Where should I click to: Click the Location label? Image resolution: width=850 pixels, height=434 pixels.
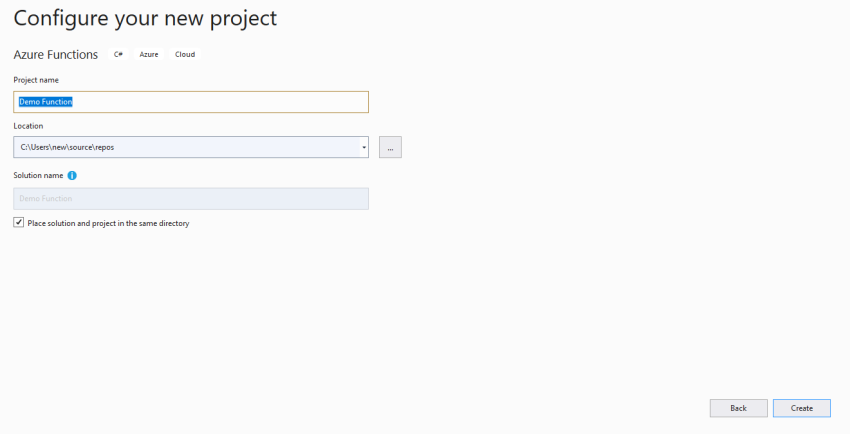click(28, 126)
